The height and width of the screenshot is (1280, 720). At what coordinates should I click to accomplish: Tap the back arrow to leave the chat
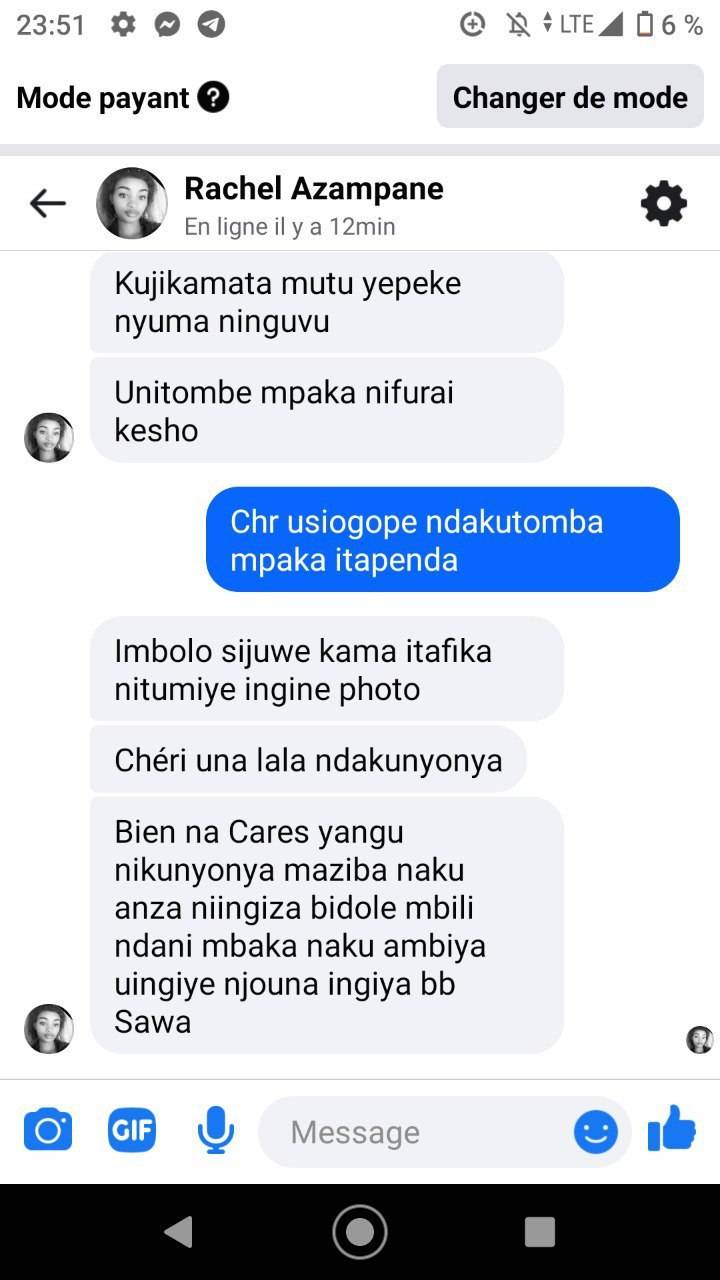47,204
